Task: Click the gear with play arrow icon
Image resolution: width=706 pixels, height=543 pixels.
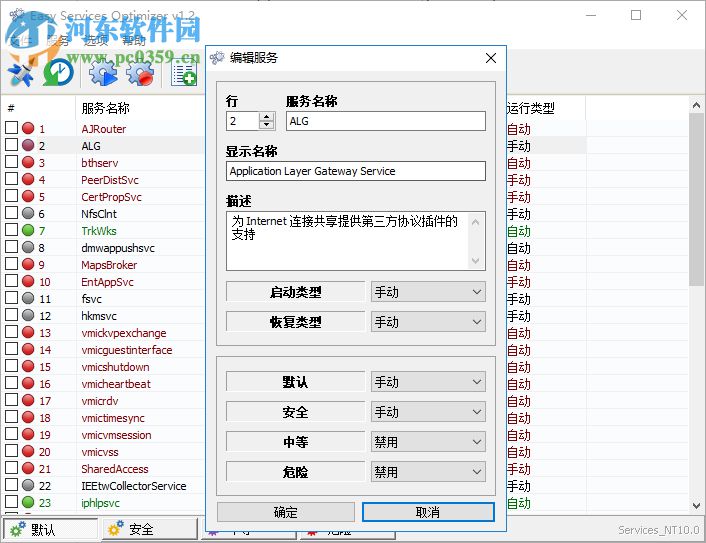Action: [x=103, y=73]
